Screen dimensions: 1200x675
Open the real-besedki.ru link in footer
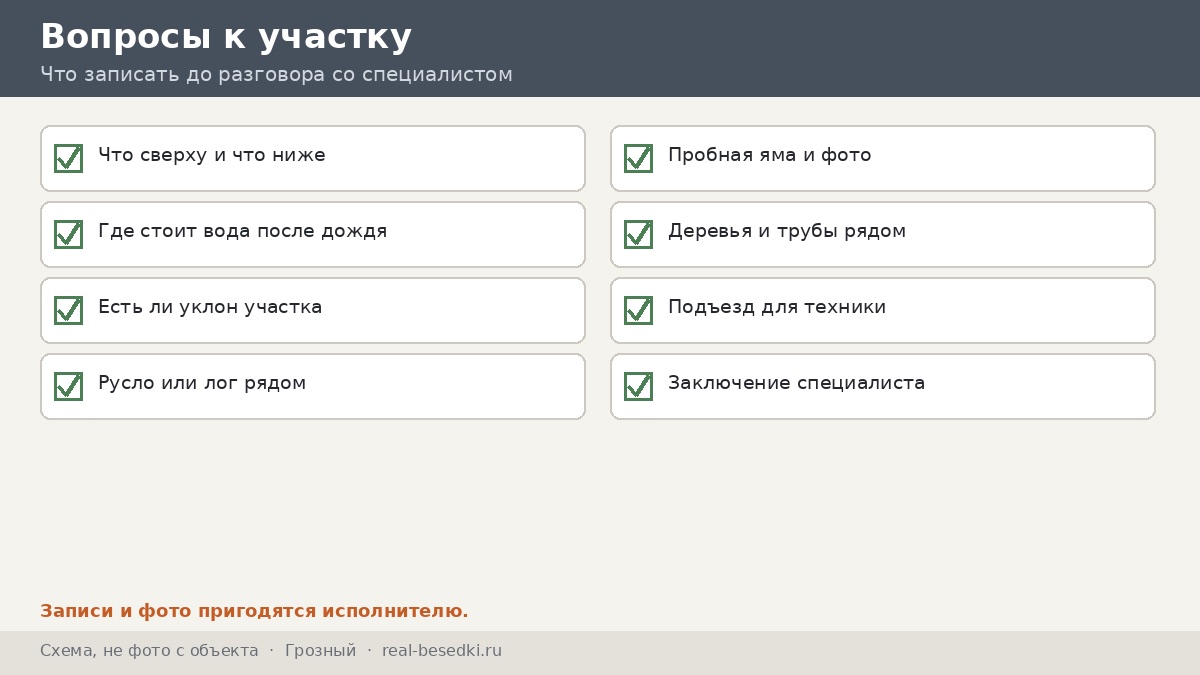pos(442,651)
